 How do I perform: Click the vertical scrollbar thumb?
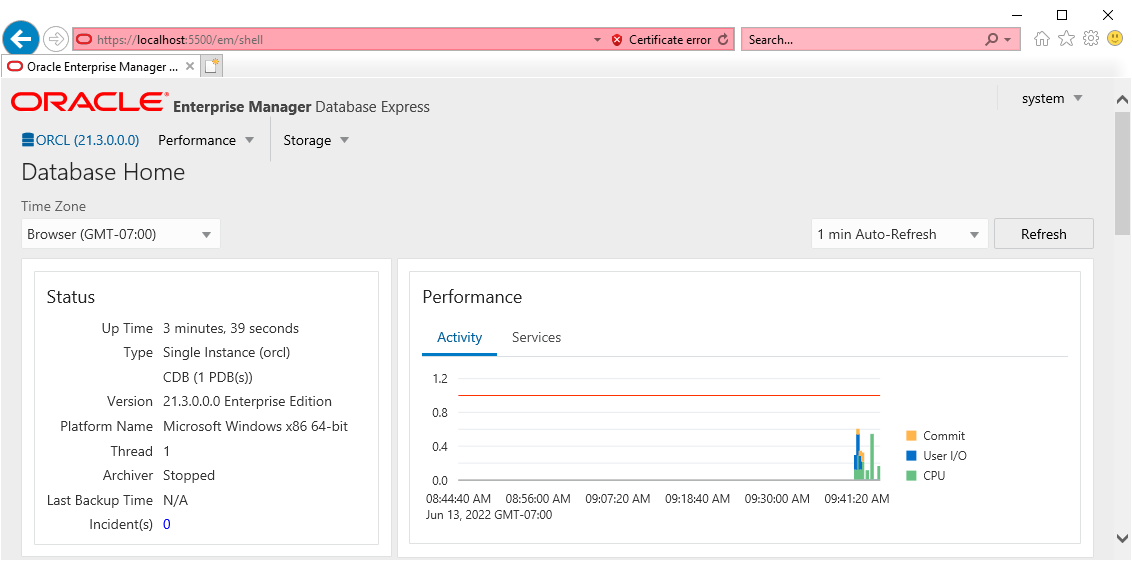pyautogui.click(x=1122, y=173)
